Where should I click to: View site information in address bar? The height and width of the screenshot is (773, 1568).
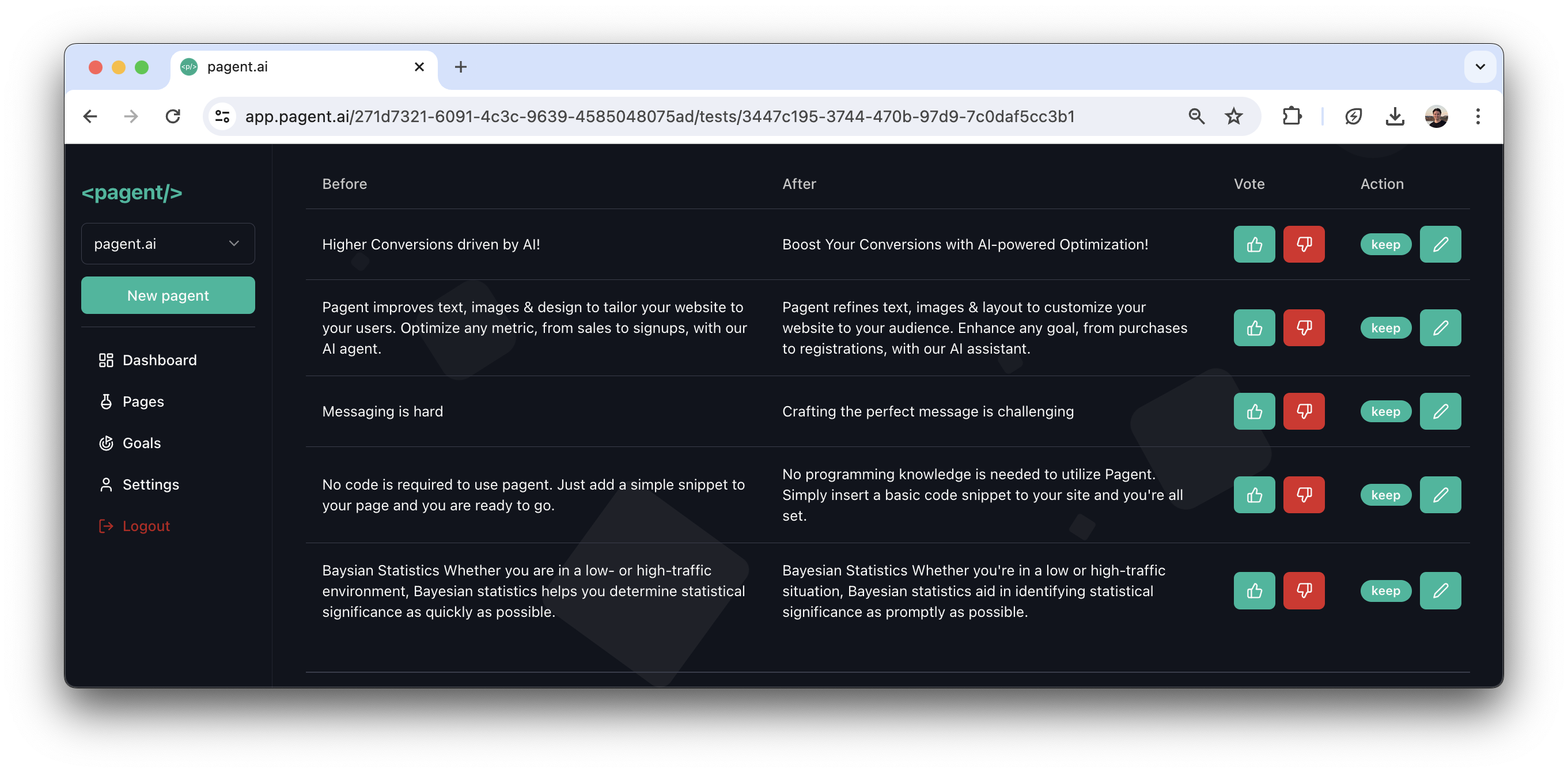223,116
